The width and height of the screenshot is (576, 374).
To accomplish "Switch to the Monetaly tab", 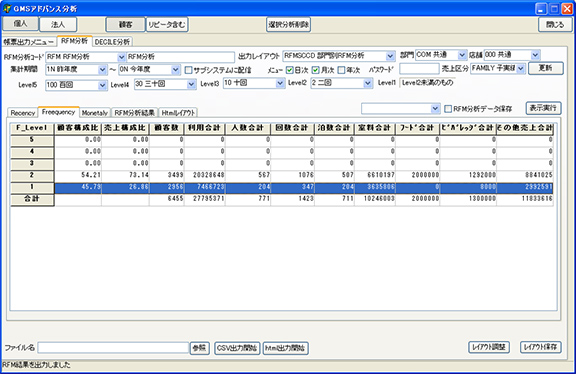I will click(95, 113).
